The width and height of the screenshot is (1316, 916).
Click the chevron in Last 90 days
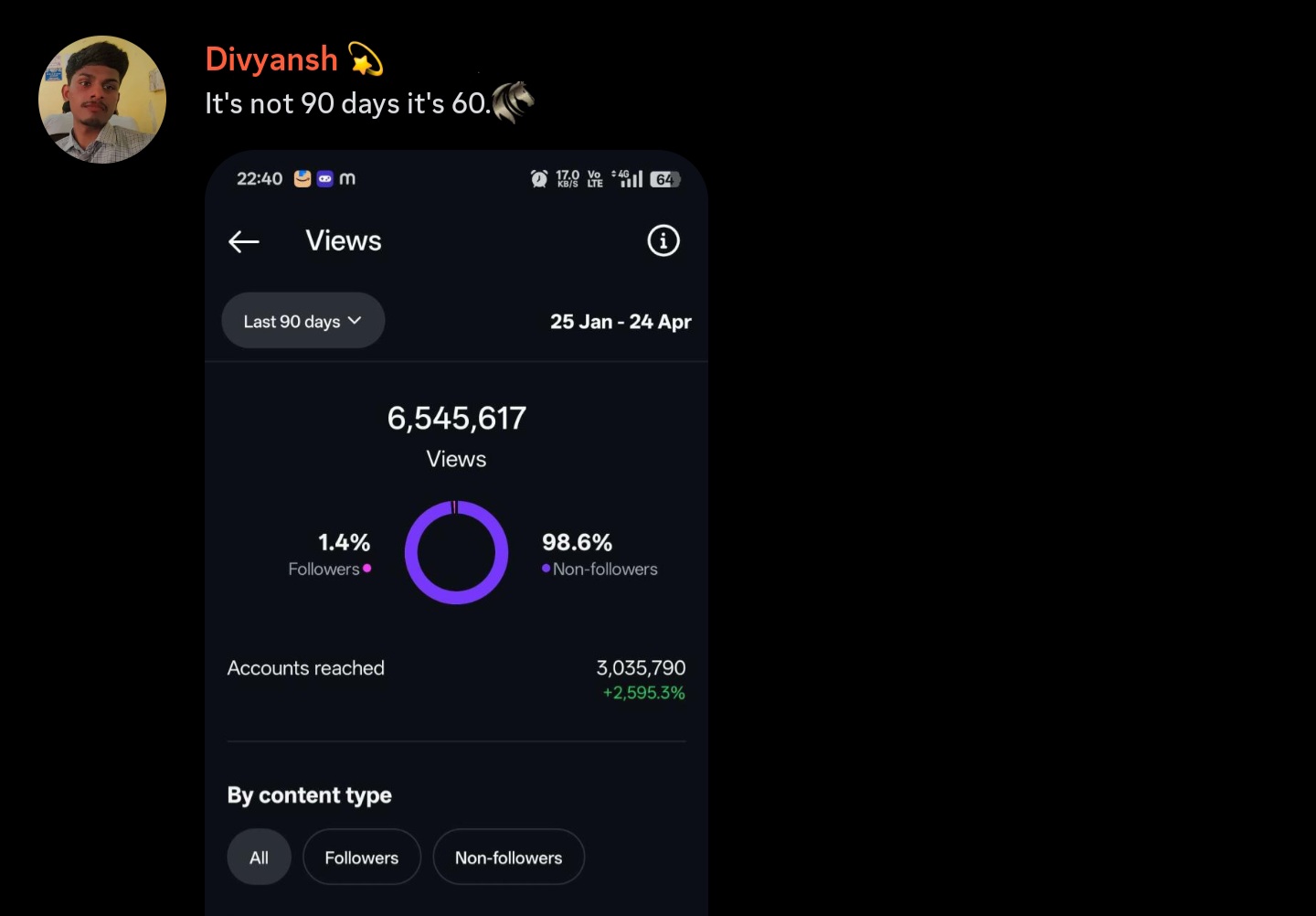355,321
